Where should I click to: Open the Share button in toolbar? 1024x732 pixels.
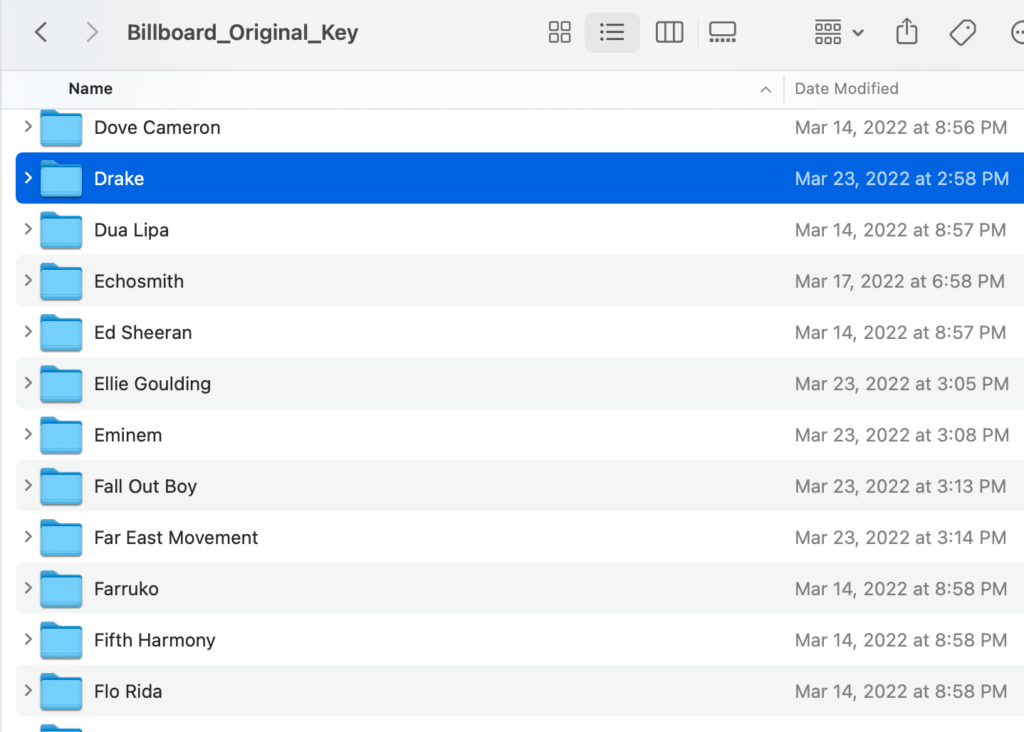[x=906, y=32]
